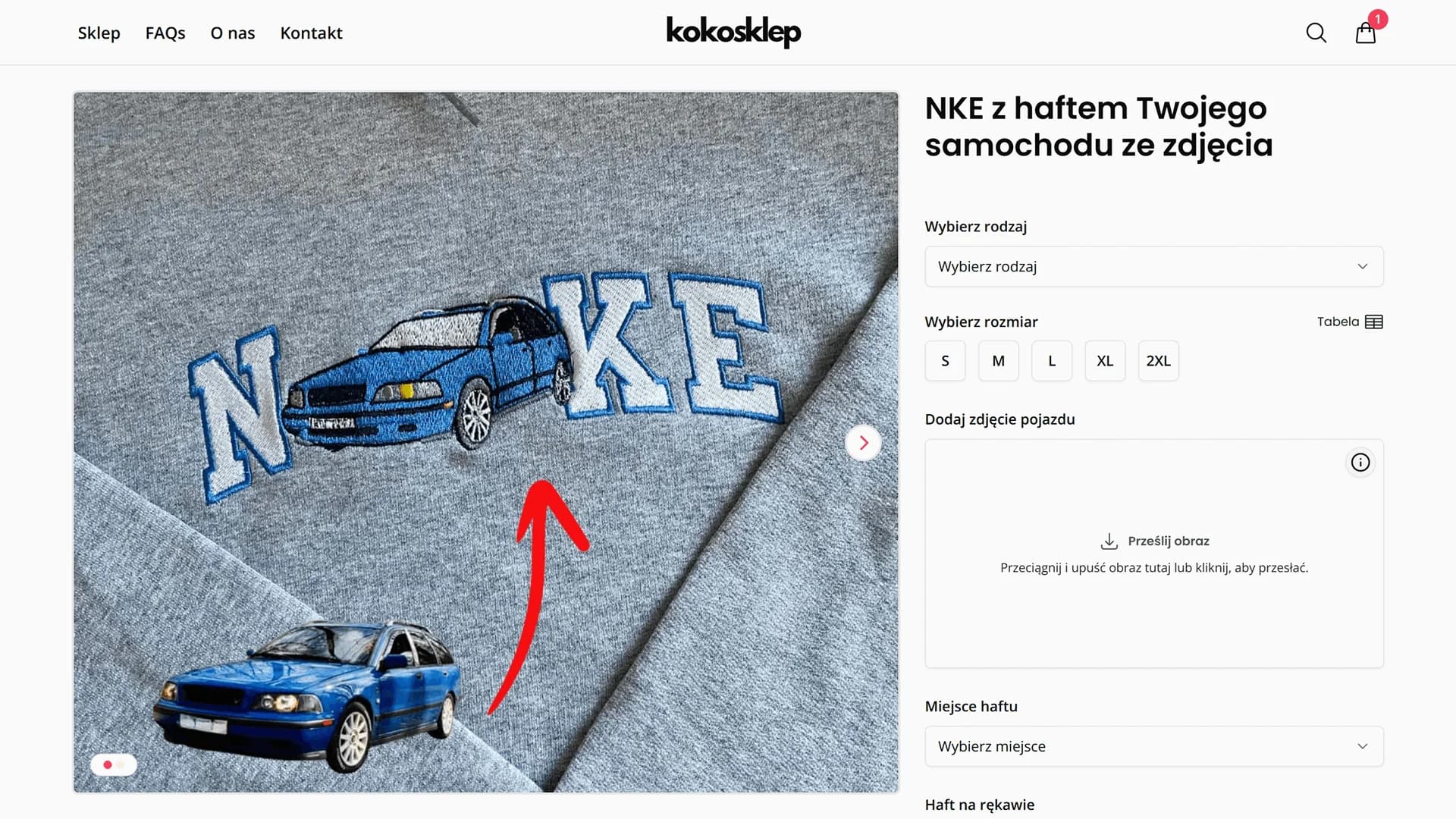Open the size table icon

[1373, 322]
